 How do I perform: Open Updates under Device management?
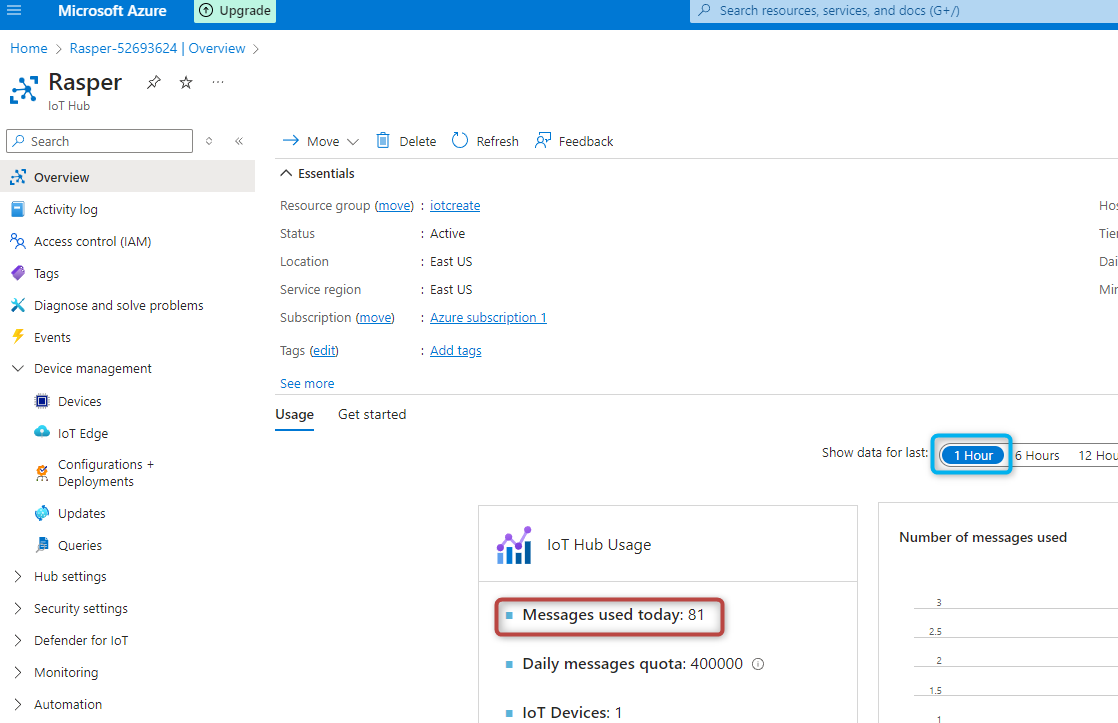81,513
